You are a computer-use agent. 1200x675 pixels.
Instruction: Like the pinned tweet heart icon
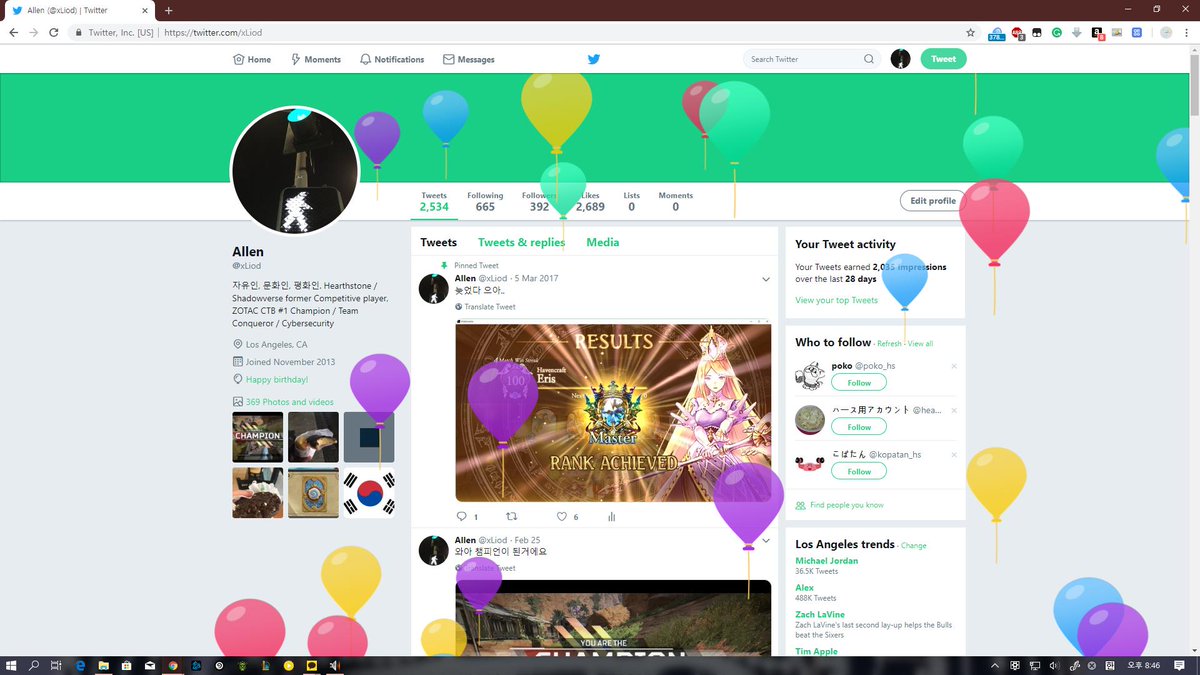(562, 517)
